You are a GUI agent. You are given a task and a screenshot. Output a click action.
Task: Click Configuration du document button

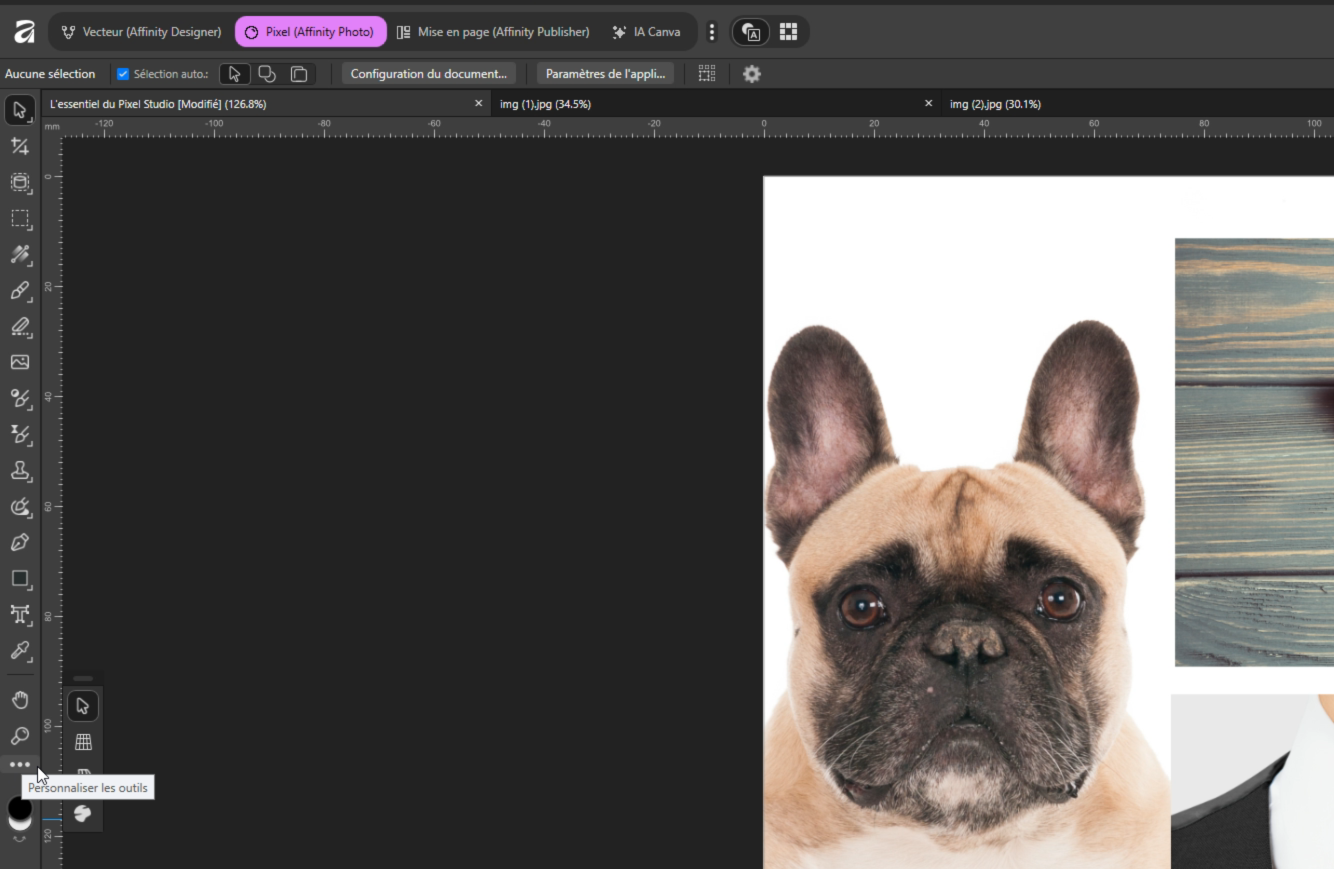pos(428,74)
